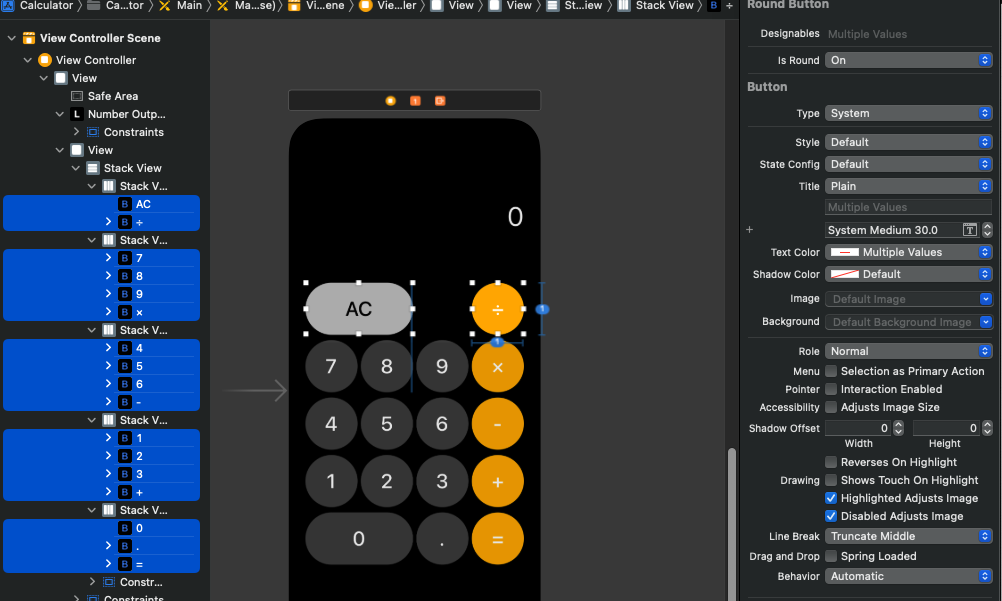This screenshot has height=601, width=1002.
Task: Click the Constraints icon under Number Output
Action: click(93, 132)
